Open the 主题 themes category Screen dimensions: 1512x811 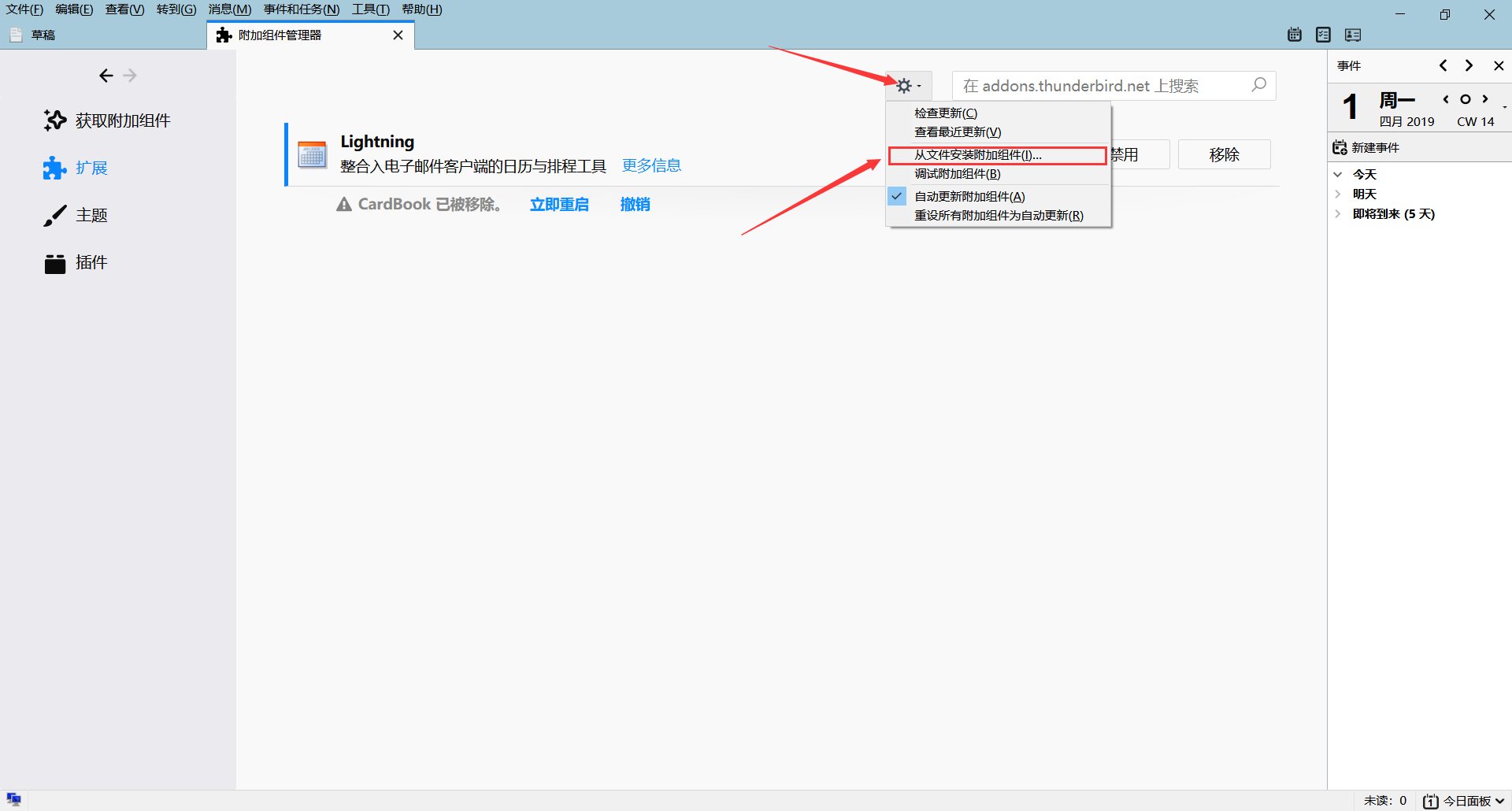[76, 215]
